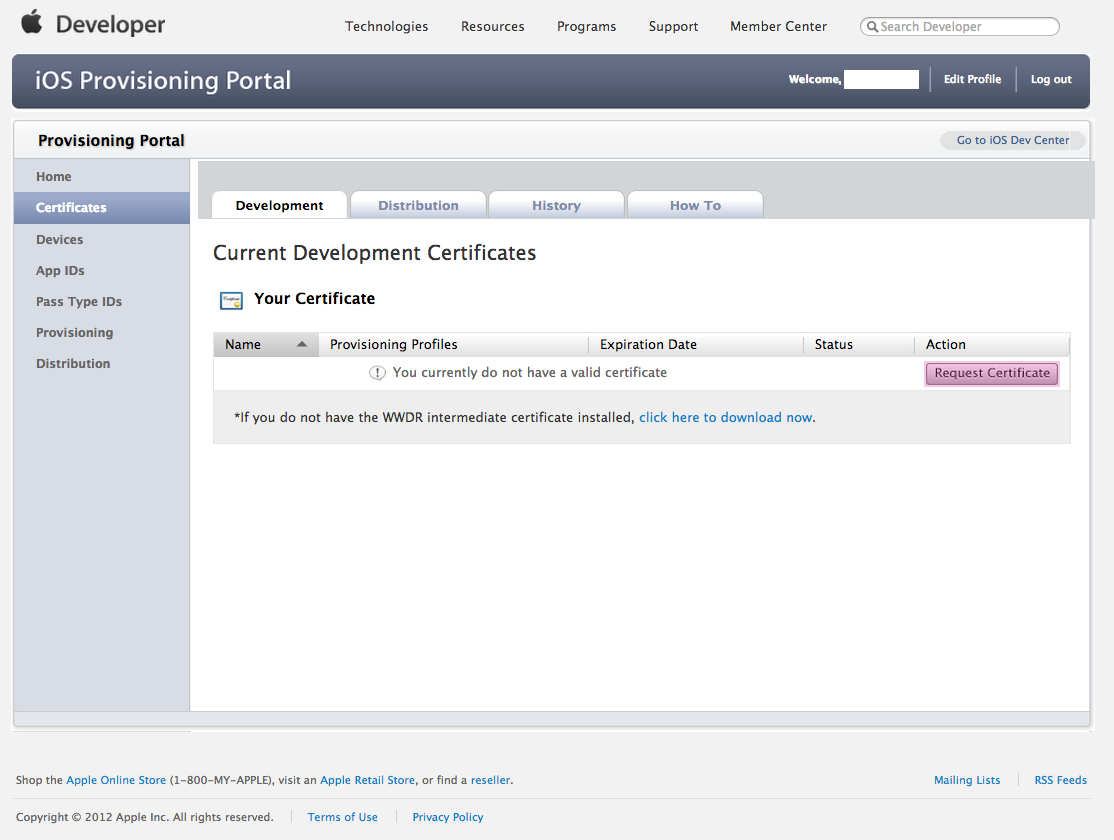Open Mailing Lists link
This screenshot has height=840, width=1114.
(967, 780)
